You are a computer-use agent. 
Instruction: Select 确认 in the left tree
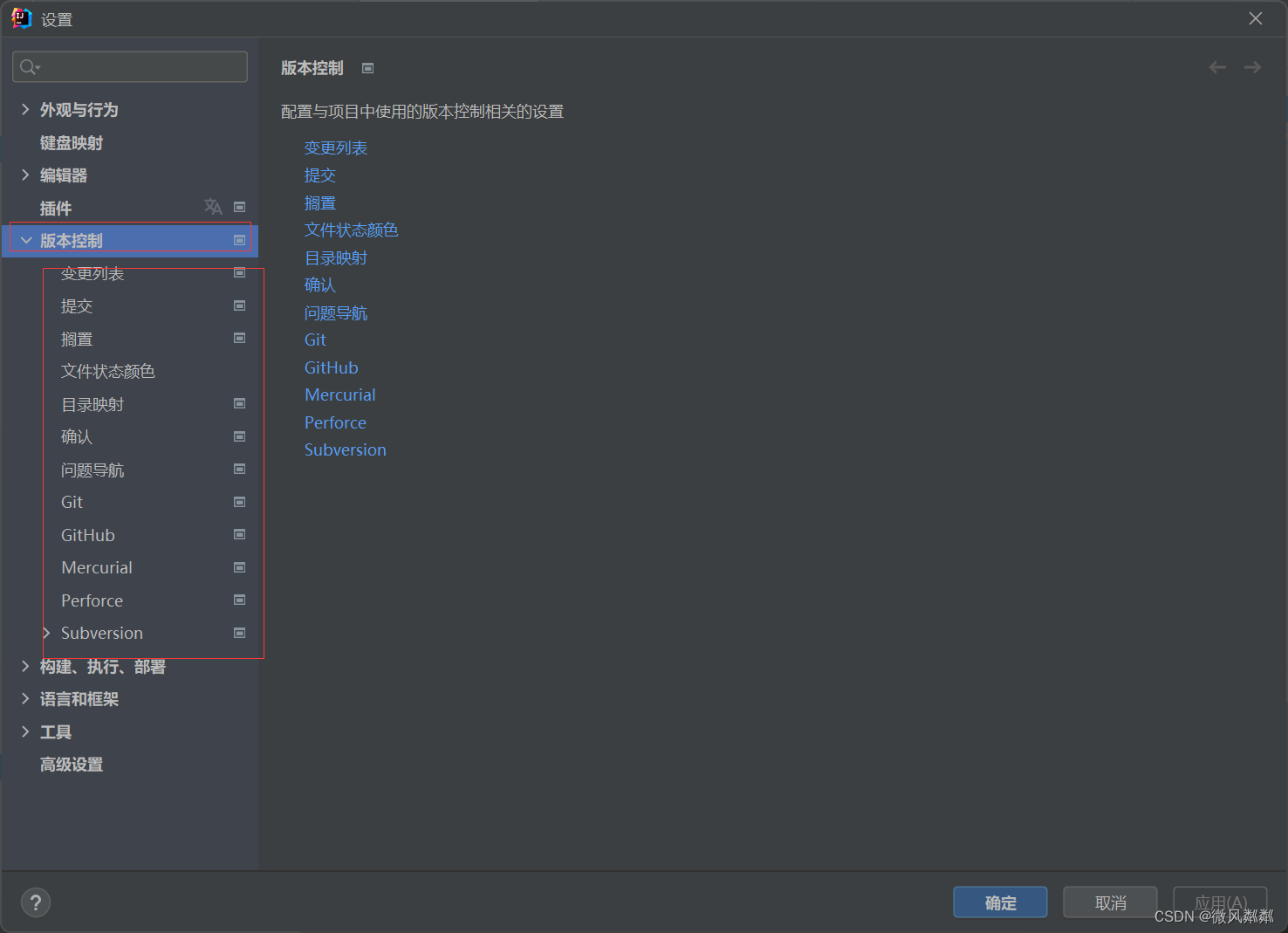coord(77,437)
